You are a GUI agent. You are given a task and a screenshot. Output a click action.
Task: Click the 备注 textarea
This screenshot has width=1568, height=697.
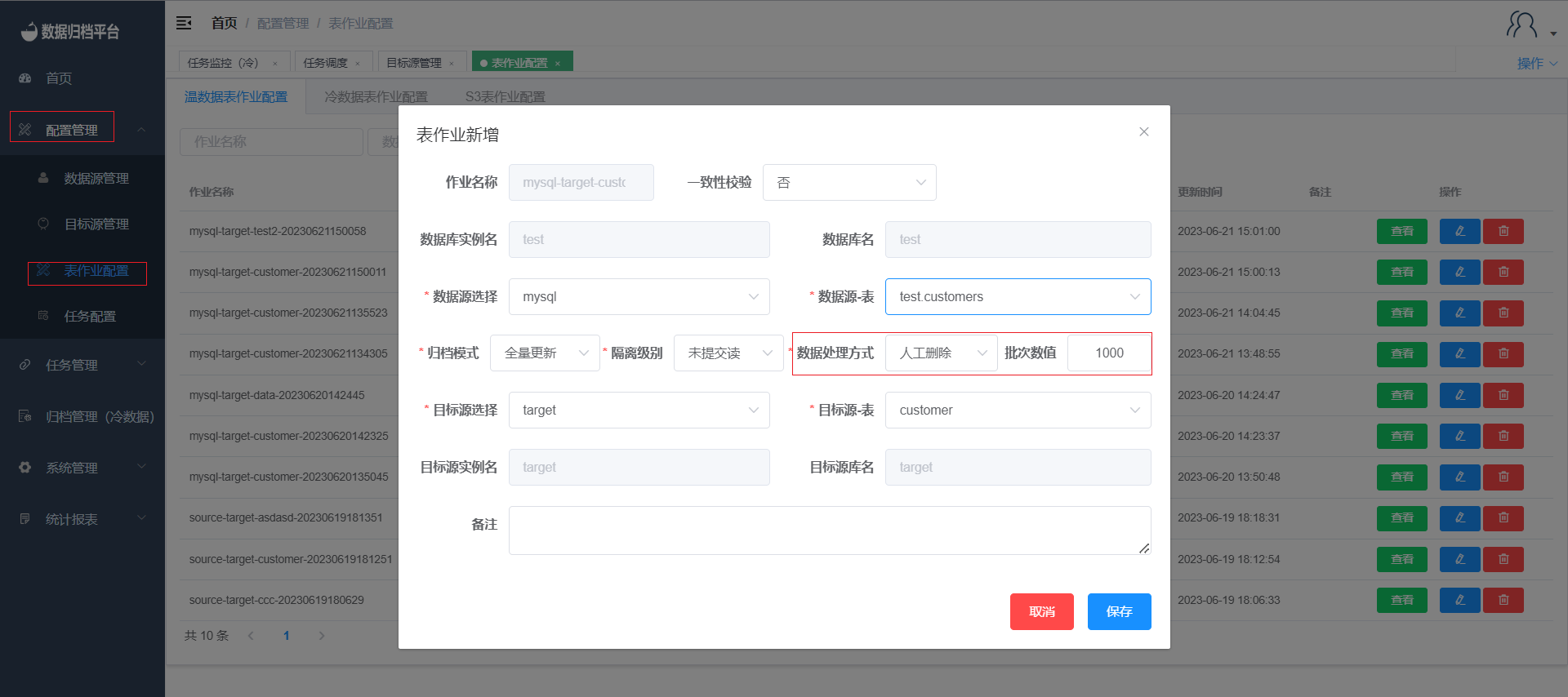pos(830,531)
